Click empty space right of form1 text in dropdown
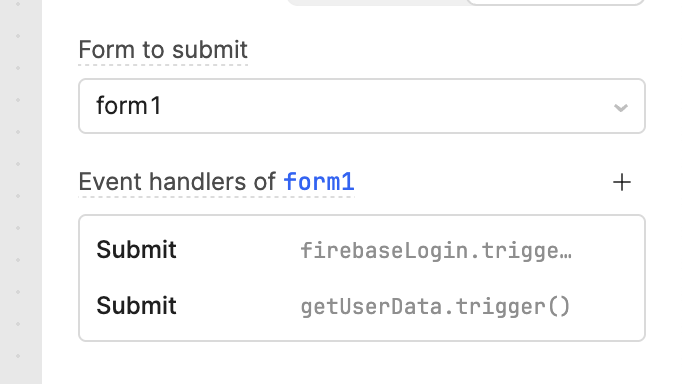Viewport: 682px width, 384px height. click(387, 106)
